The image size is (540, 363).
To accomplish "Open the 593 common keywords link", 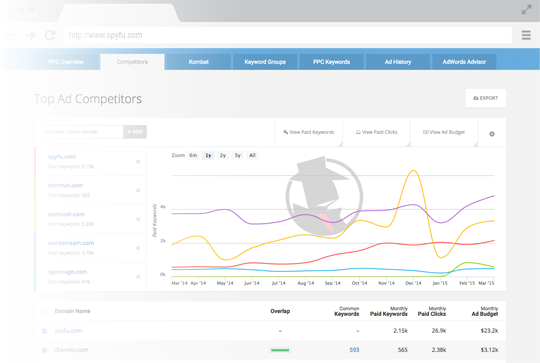I will (354, 350).
